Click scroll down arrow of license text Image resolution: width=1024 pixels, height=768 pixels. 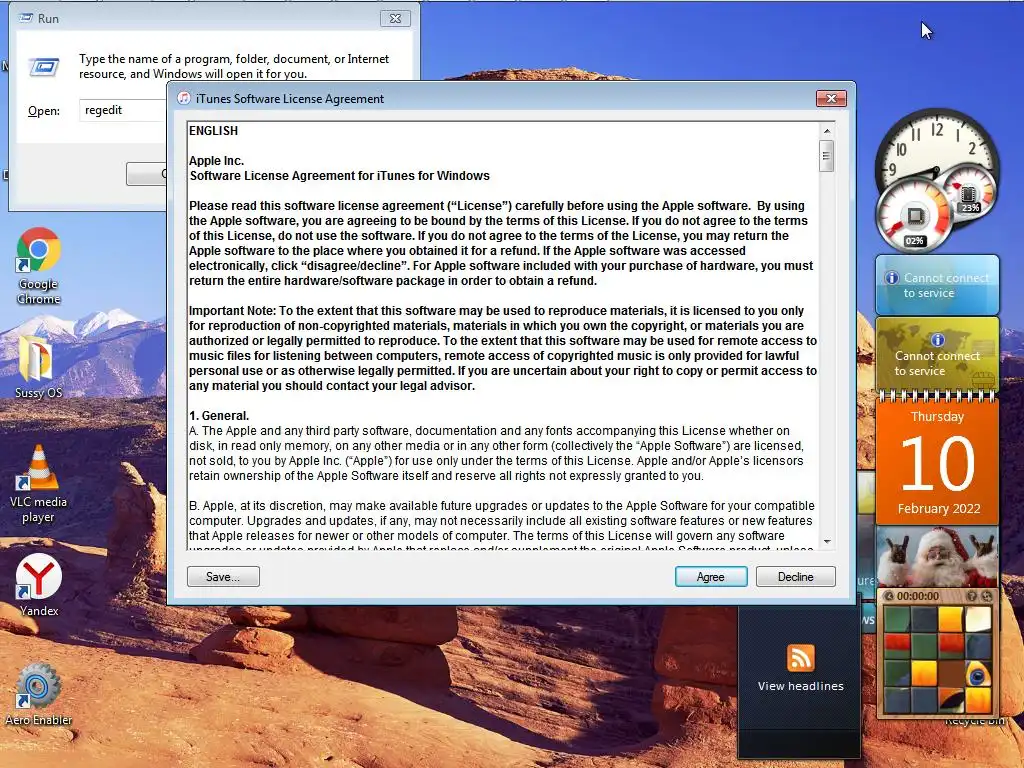tap(827, 541)
